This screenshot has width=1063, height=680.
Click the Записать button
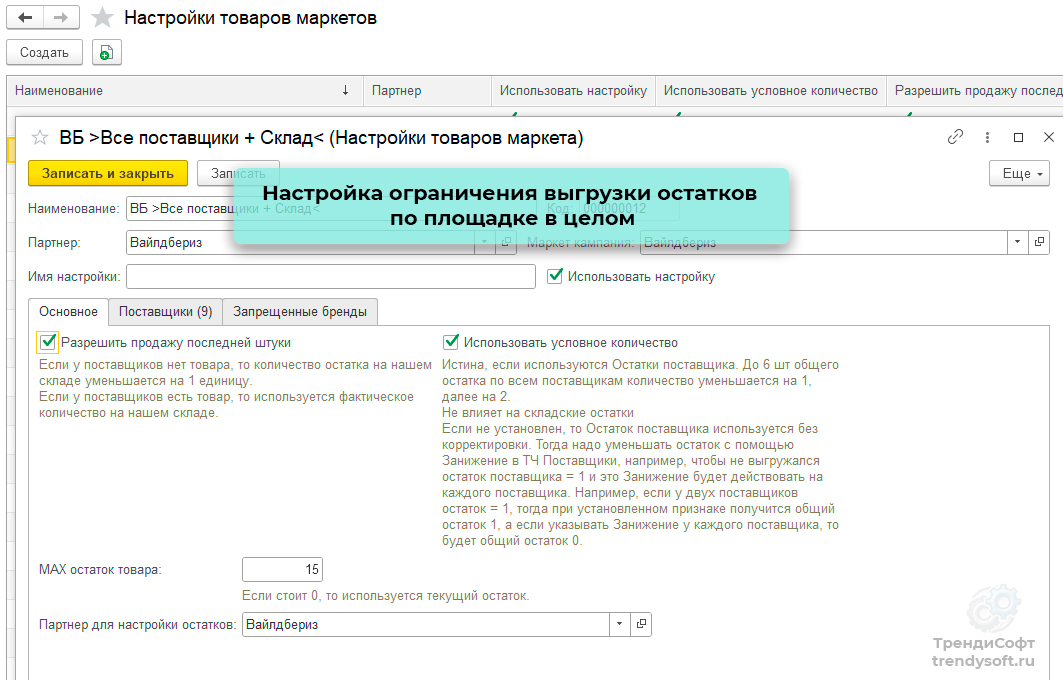click(x=238, y=174)
